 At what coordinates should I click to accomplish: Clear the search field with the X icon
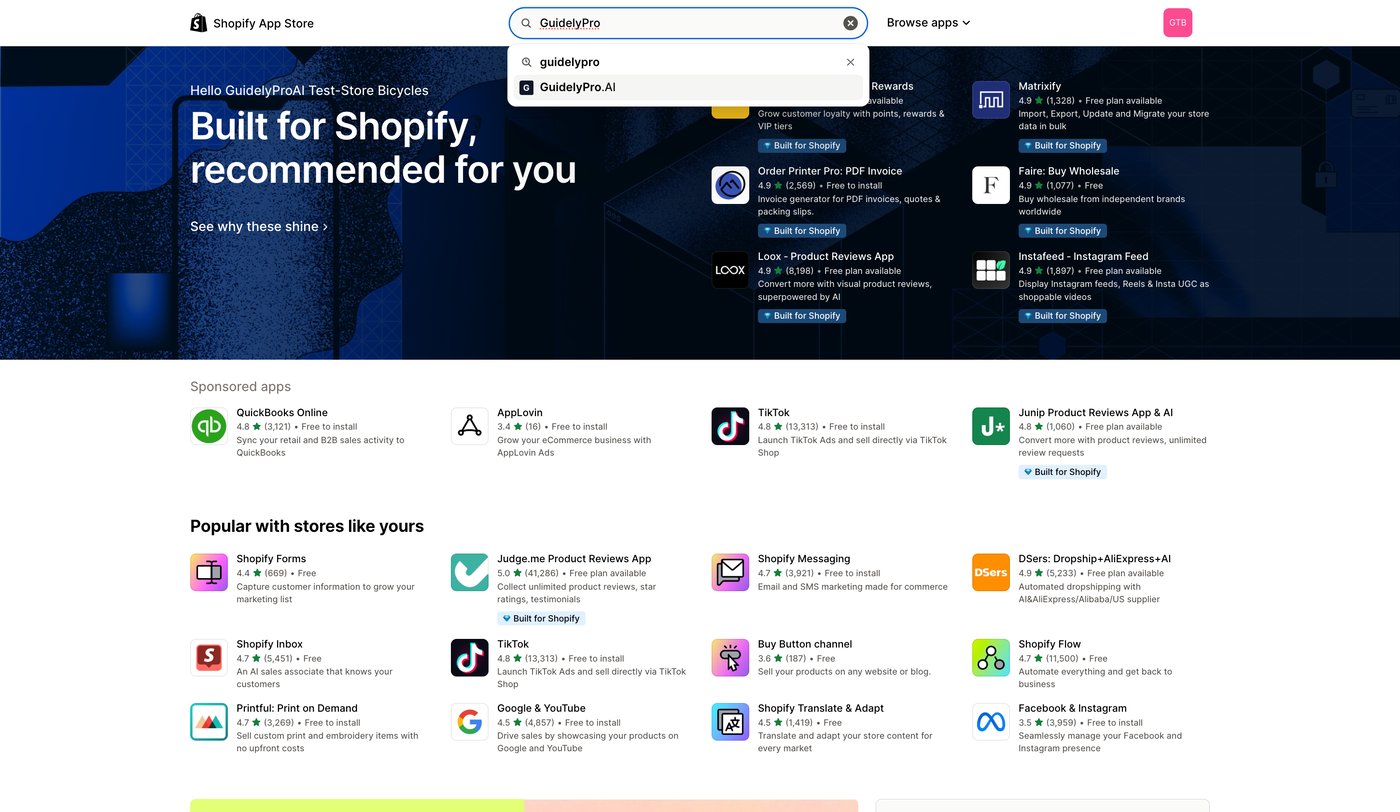[x=850, y=23]
